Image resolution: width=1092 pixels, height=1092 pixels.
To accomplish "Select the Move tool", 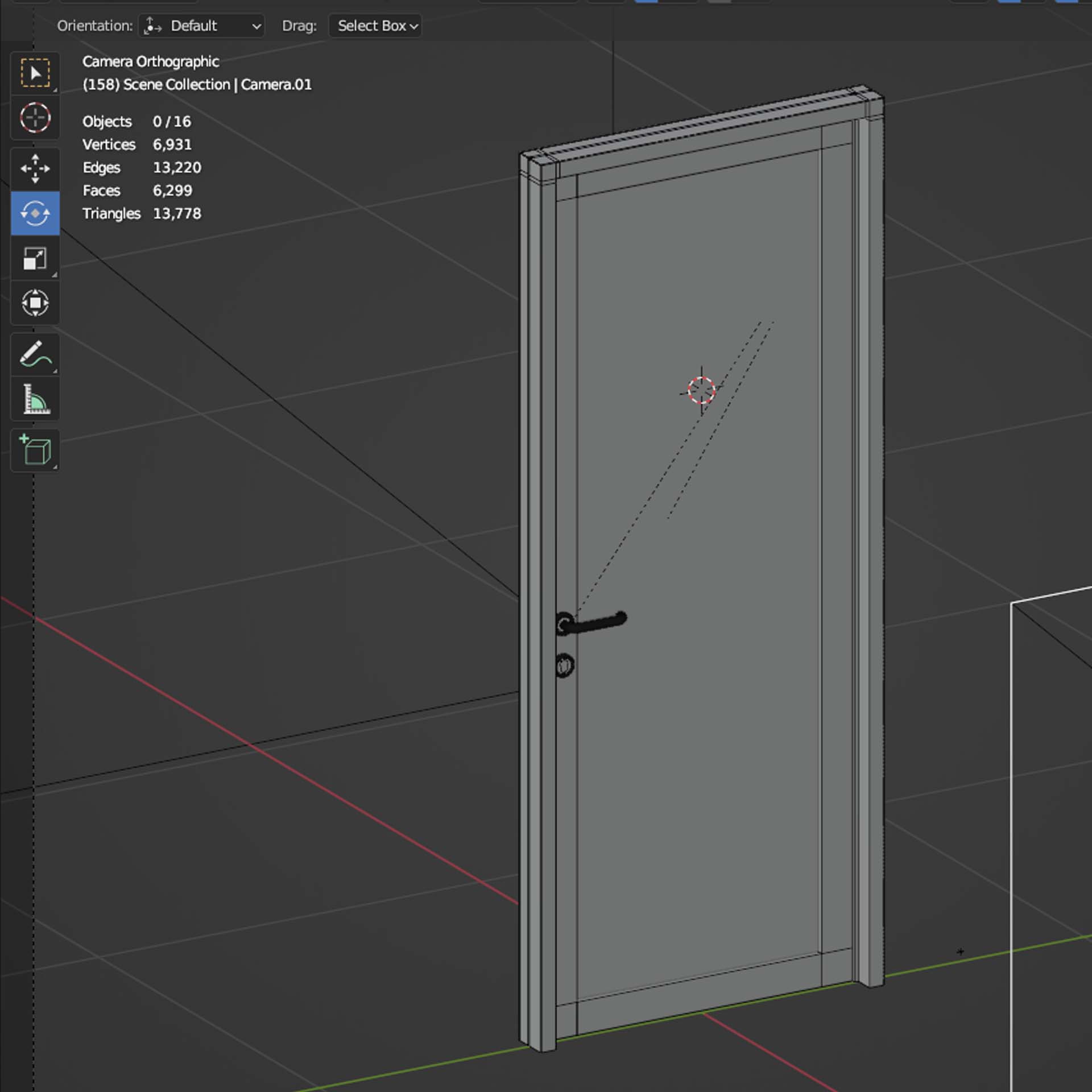I will [x=35, y=168].
